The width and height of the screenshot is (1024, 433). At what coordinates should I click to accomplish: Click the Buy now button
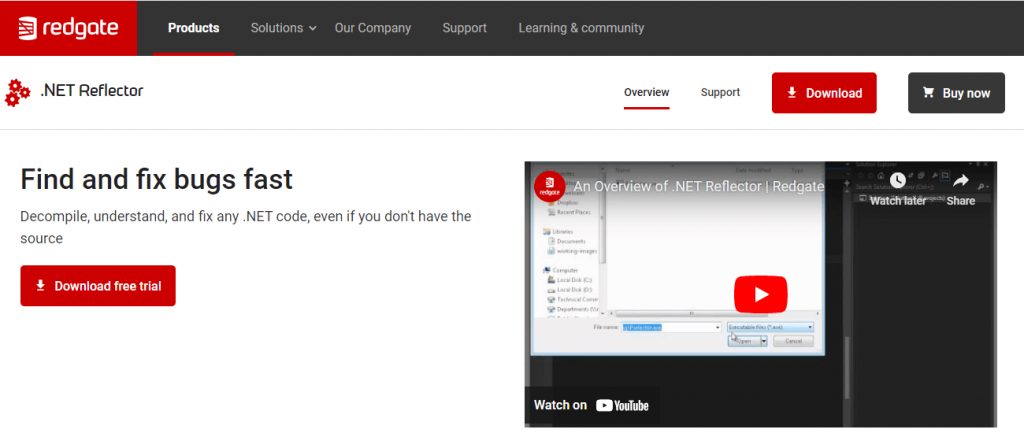pos(955,93)
